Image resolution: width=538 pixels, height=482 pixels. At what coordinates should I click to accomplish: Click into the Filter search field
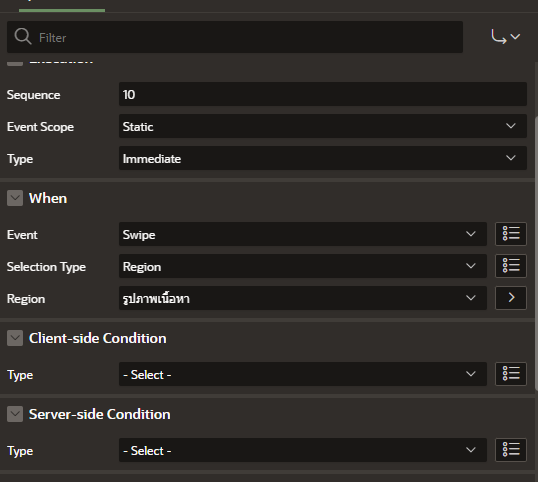(x=235, y=37)
